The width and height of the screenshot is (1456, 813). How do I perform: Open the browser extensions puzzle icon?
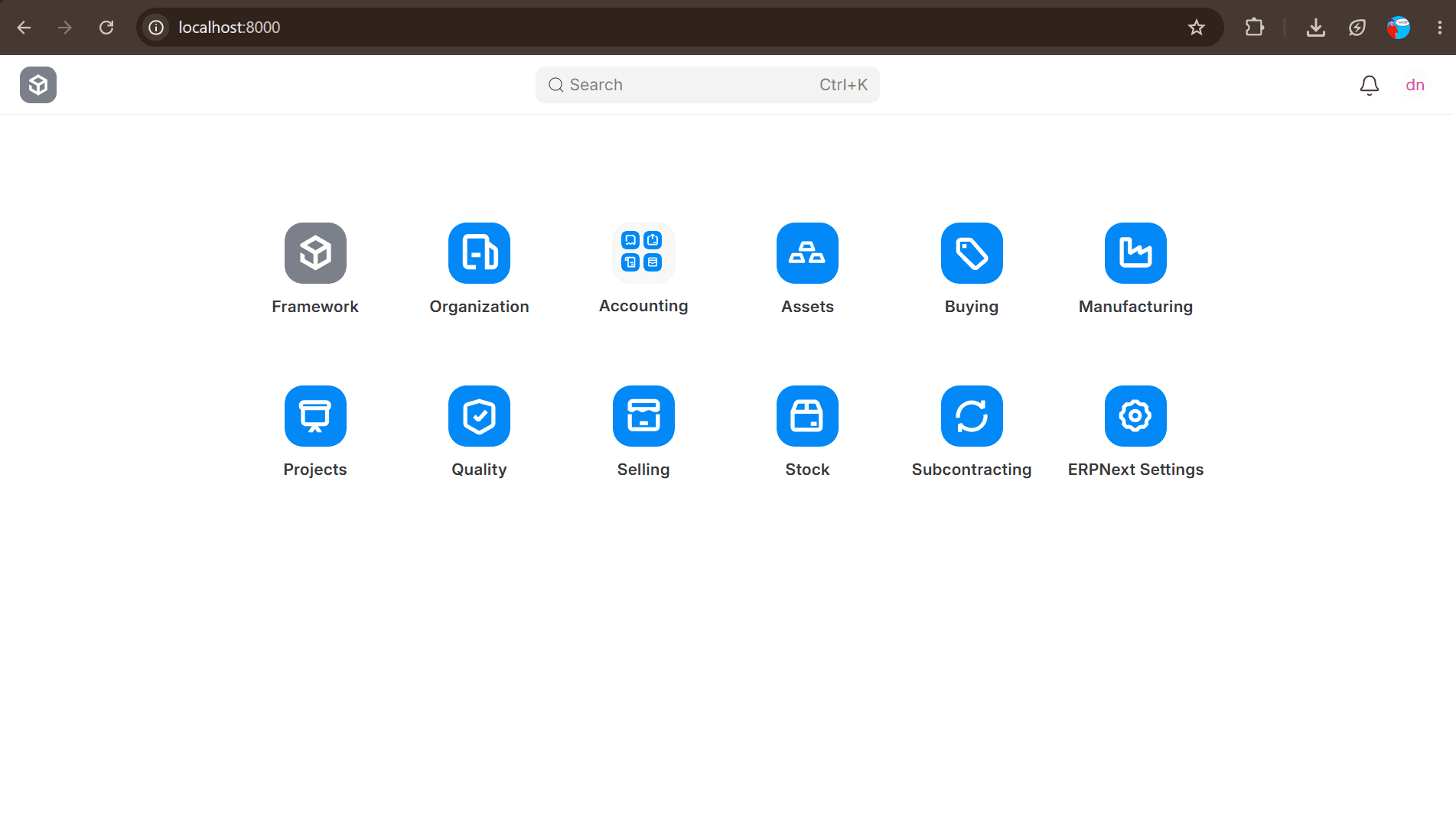(x=1255, y=28)
